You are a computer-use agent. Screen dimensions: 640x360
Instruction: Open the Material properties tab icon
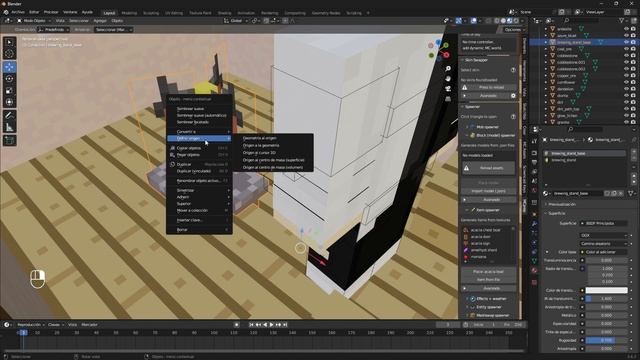click(534, 270)
